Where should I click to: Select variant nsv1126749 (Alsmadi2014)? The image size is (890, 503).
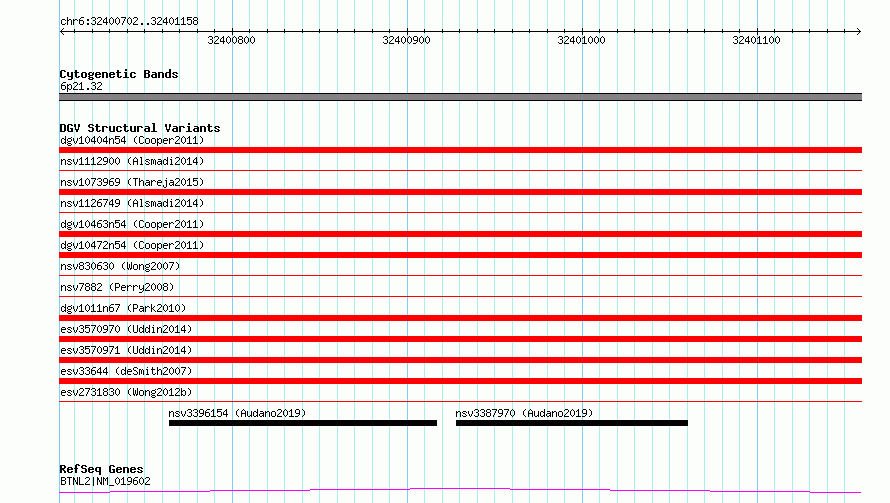click(132, 203)
